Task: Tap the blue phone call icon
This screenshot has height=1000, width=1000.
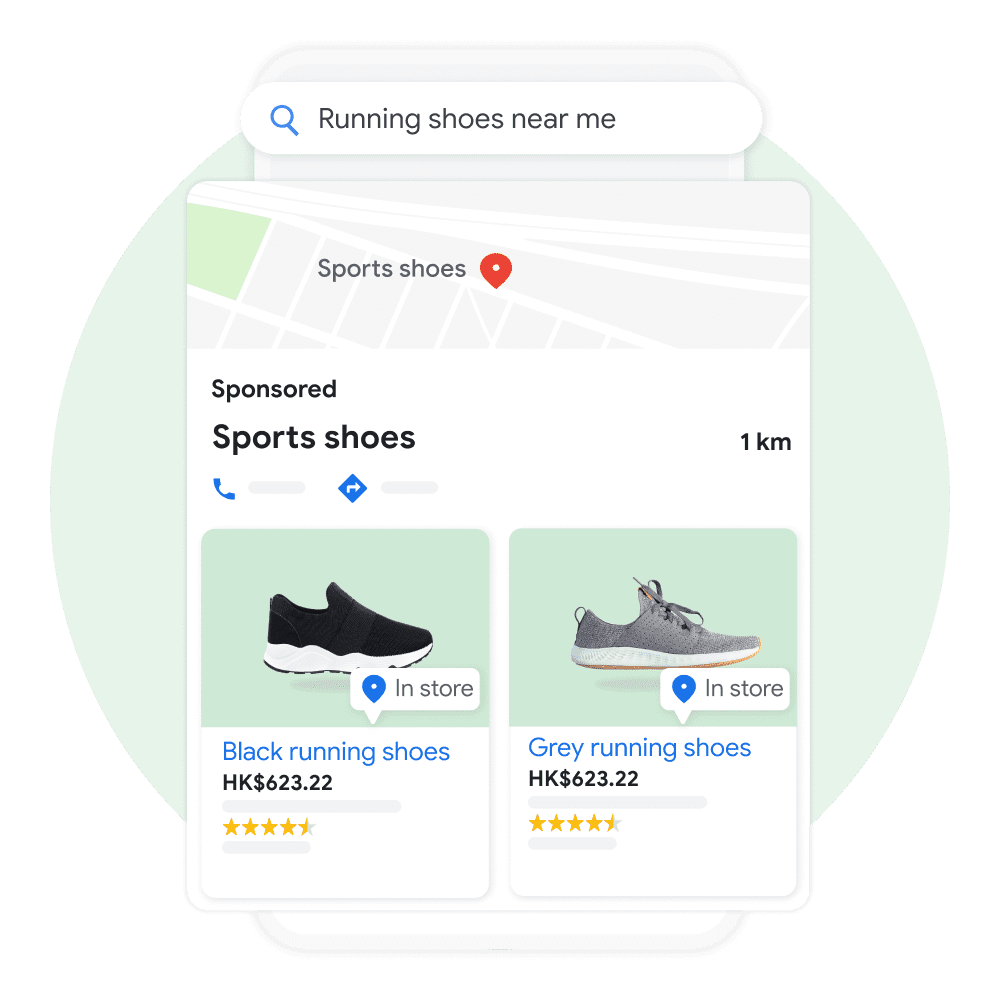Action: [x=224, y=489]
